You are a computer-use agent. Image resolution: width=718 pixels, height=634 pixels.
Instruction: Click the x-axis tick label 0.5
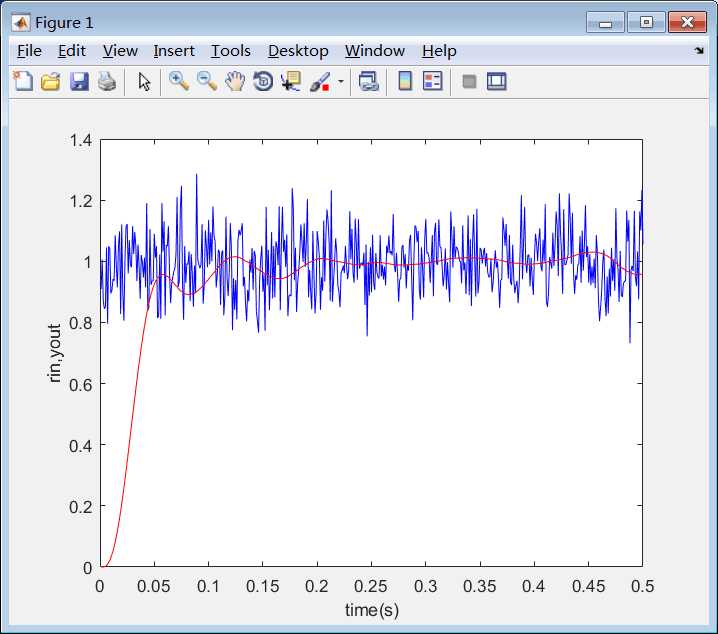coord(642,586)
